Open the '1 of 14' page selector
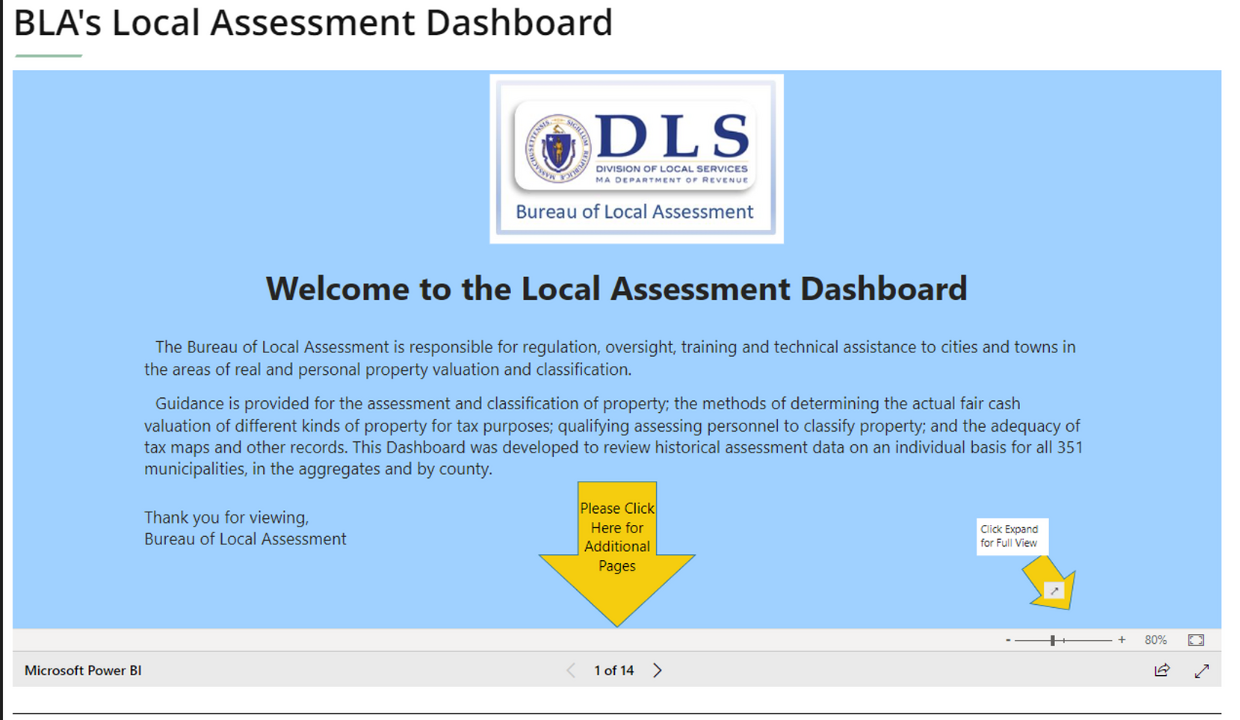 click(x=614, y=670)
